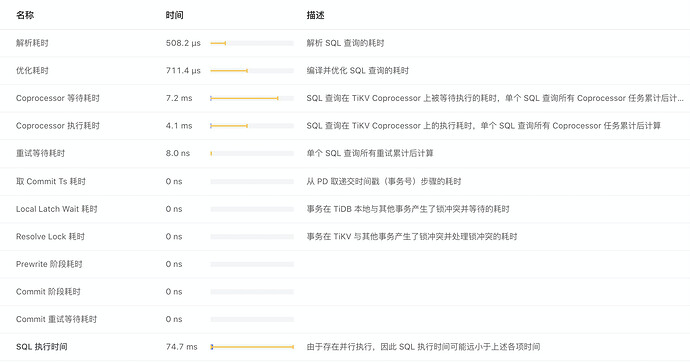690x363 pixels.
Task: Click the Coprocessor 等待耗时 duration bar
Action: (x=252, y=98)
